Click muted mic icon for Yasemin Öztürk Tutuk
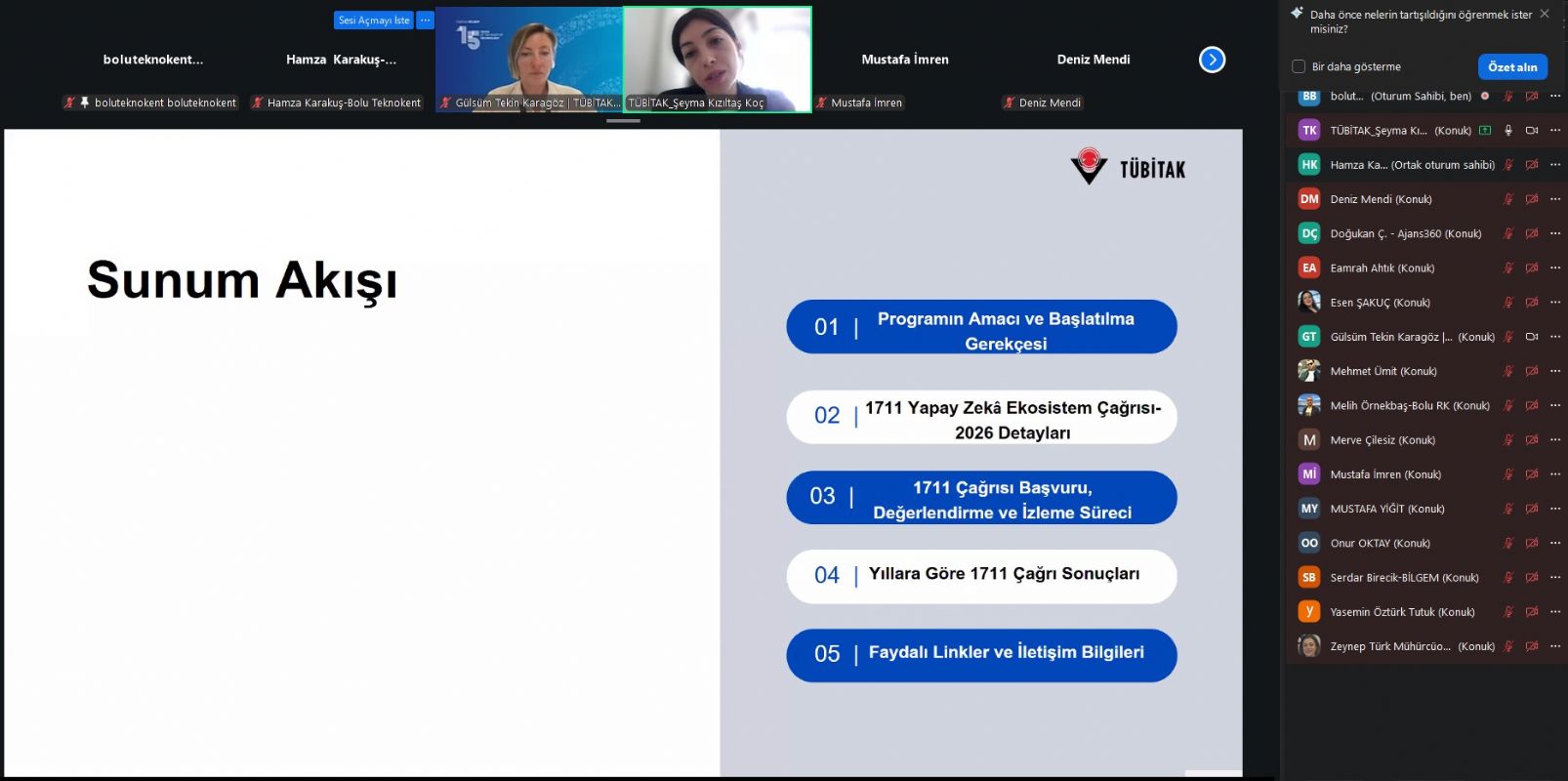The image size is (1568, 781). pyautogui.click(x=1508, y=611)
